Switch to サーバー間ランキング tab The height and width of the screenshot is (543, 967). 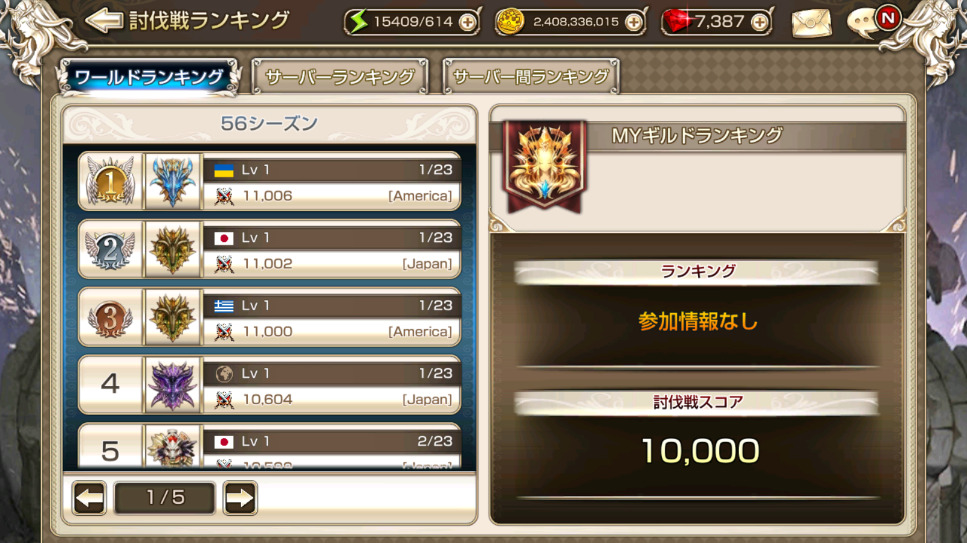pyautogui.click(x=531, y=77)
